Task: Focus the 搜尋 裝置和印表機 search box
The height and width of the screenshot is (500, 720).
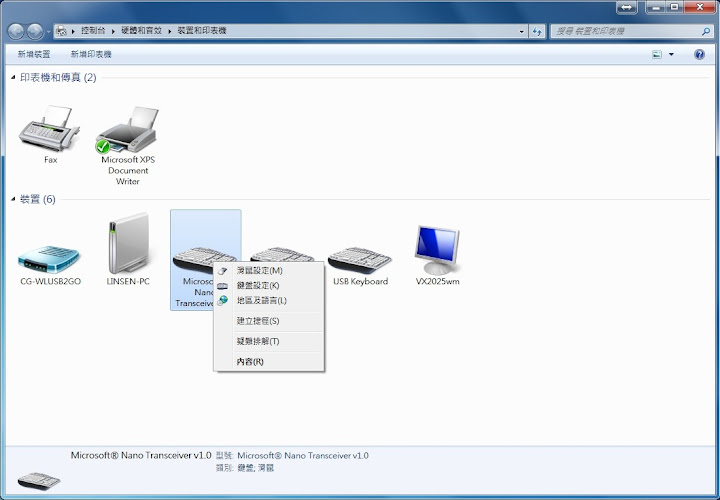Action: 627,31
